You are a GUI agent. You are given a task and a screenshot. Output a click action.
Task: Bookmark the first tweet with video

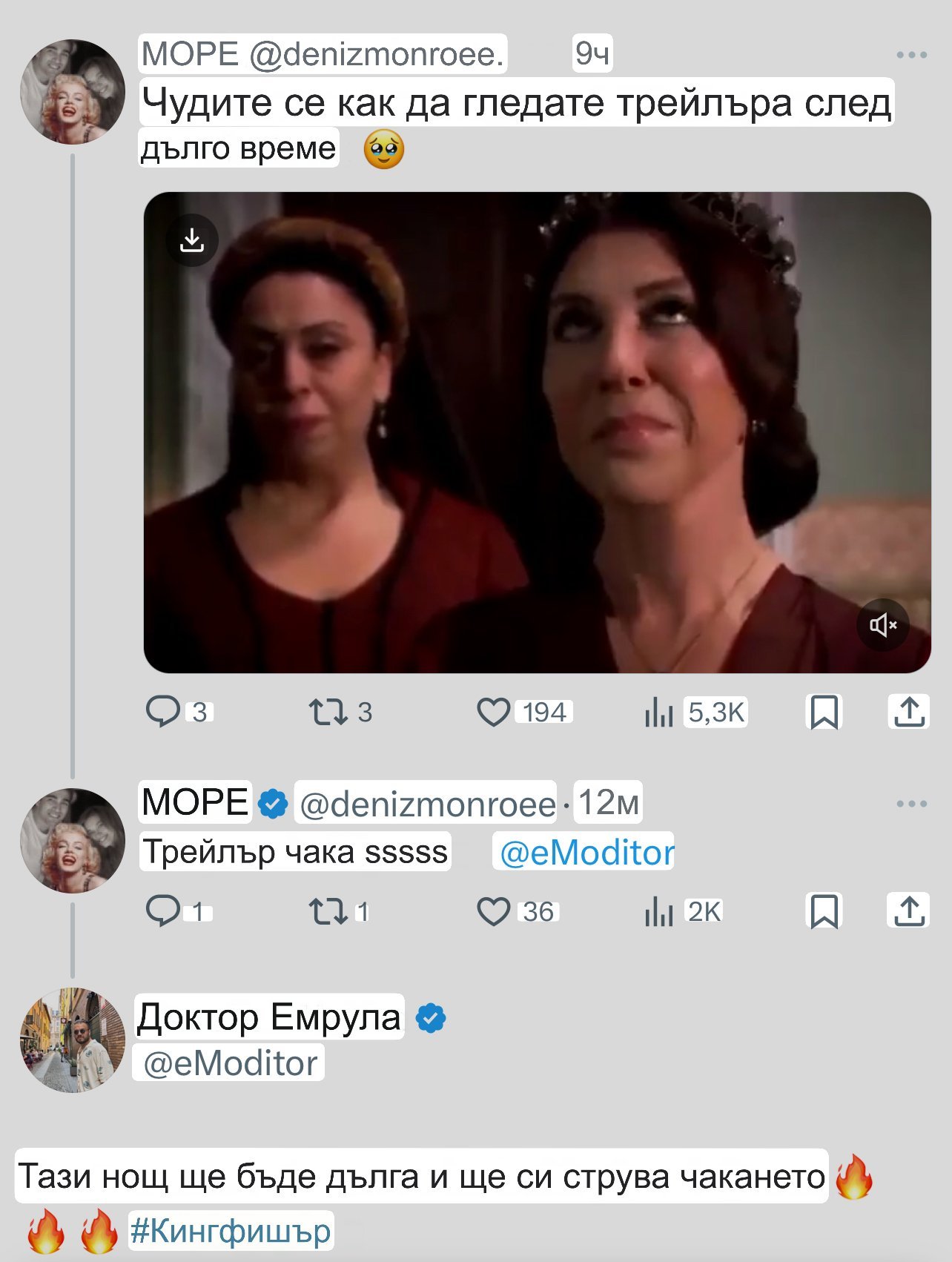(824, 712)
